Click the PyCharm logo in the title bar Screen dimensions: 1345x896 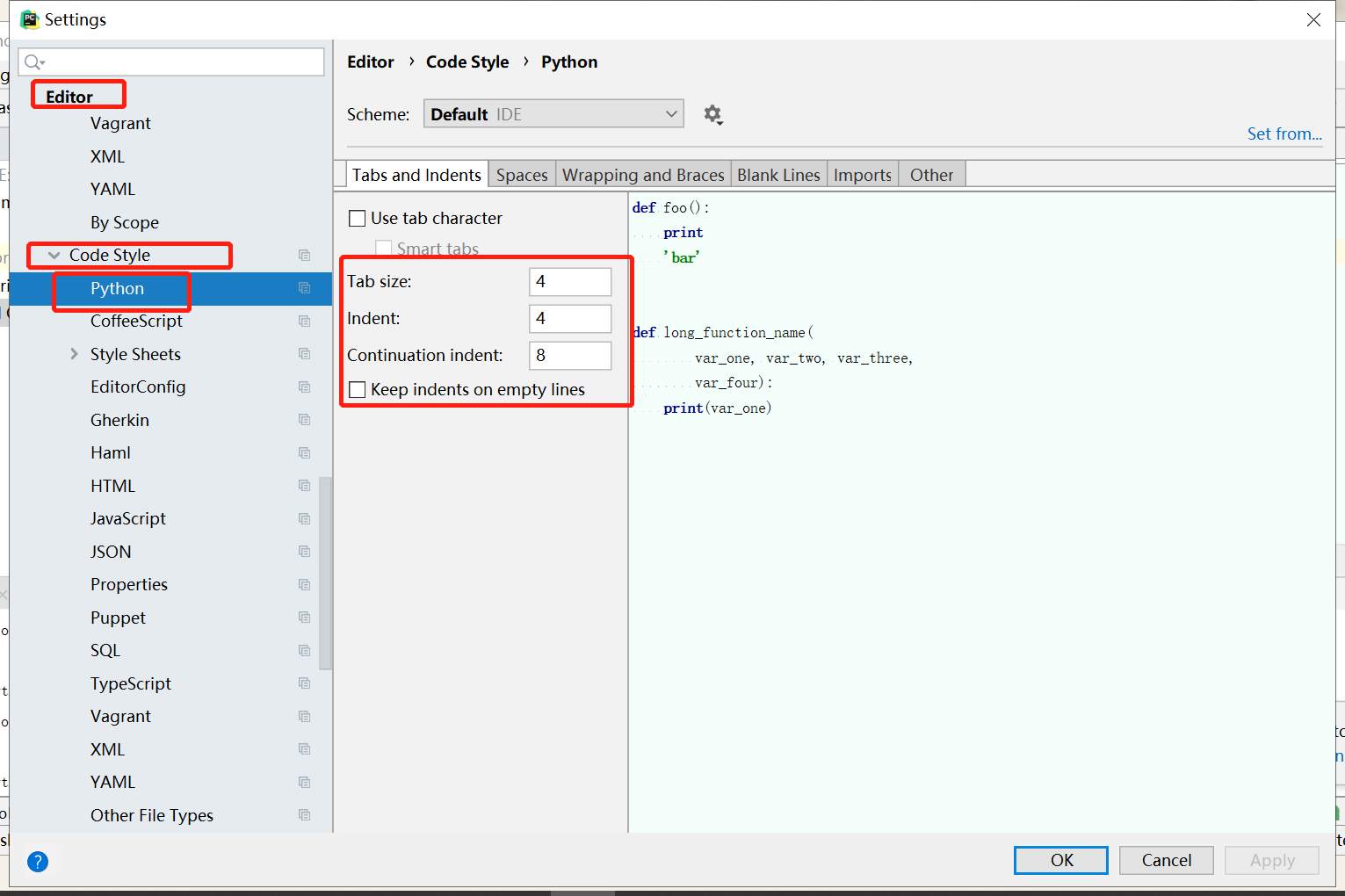click(x=30, y=19)
